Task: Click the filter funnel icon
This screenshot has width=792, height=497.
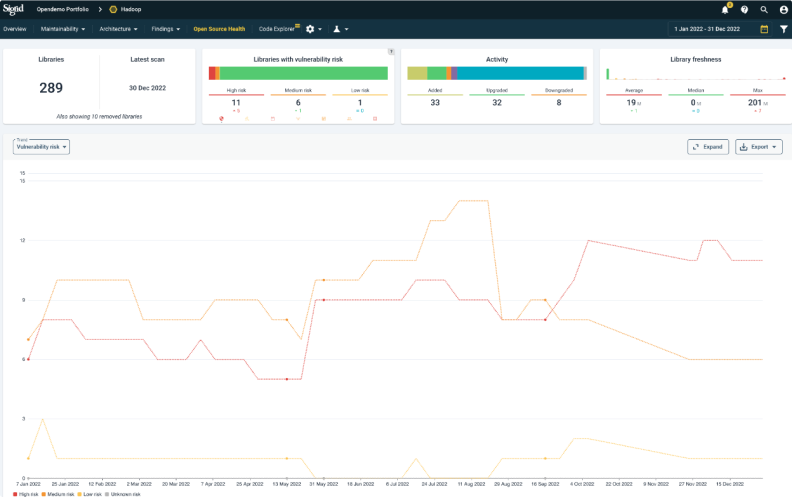Action: (783, 29)
